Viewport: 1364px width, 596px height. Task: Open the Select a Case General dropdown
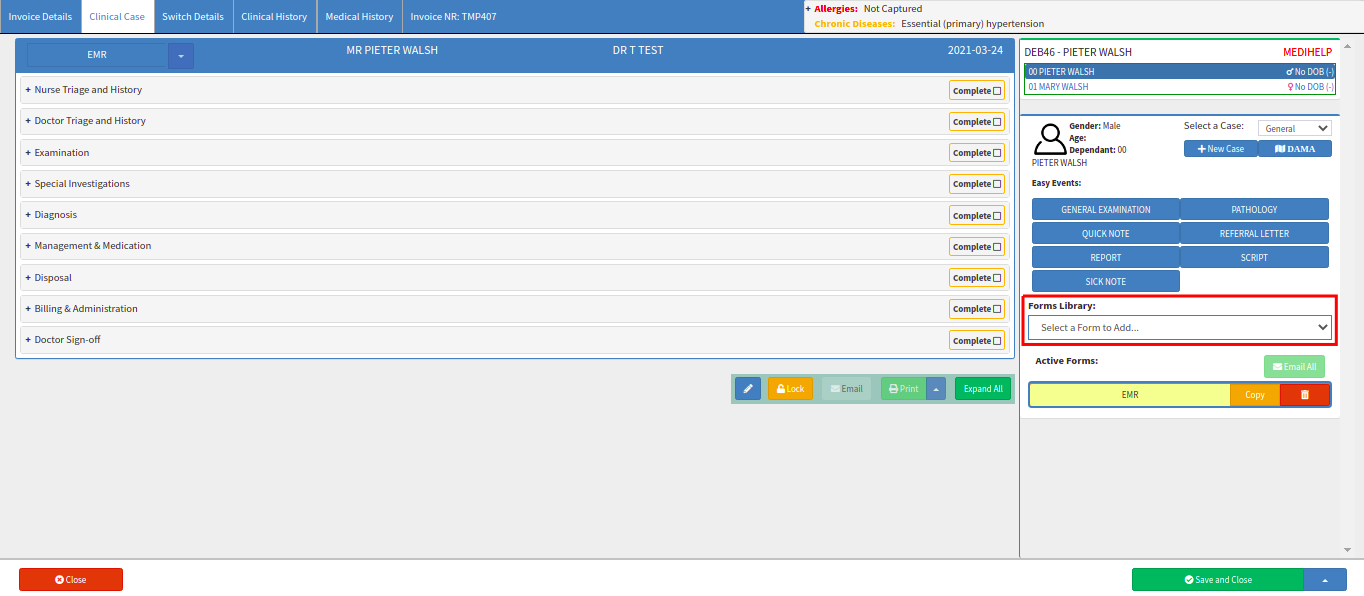1295,128
